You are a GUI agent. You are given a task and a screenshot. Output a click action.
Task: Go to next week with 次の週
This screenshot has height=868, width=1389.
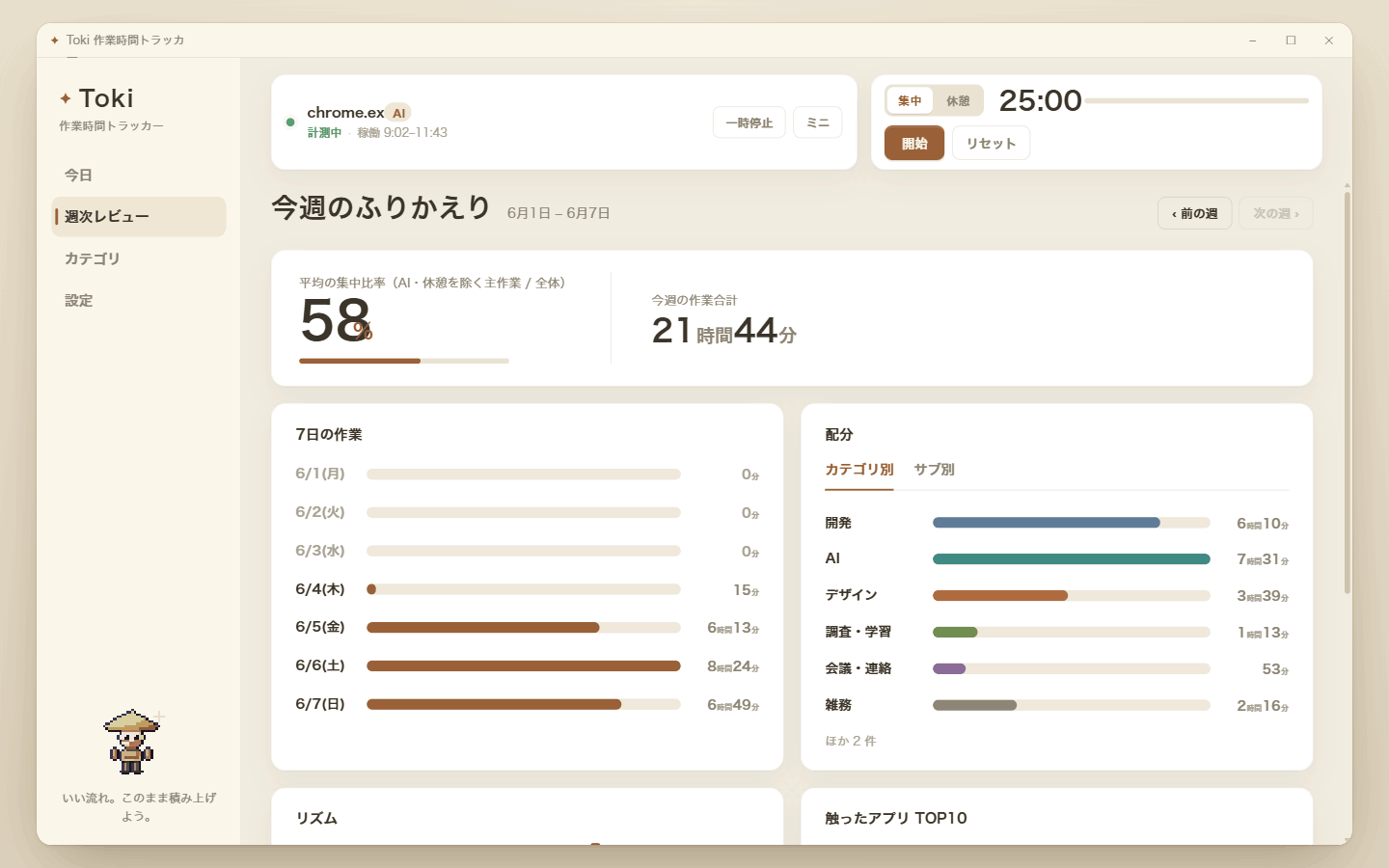[1276, 213]
